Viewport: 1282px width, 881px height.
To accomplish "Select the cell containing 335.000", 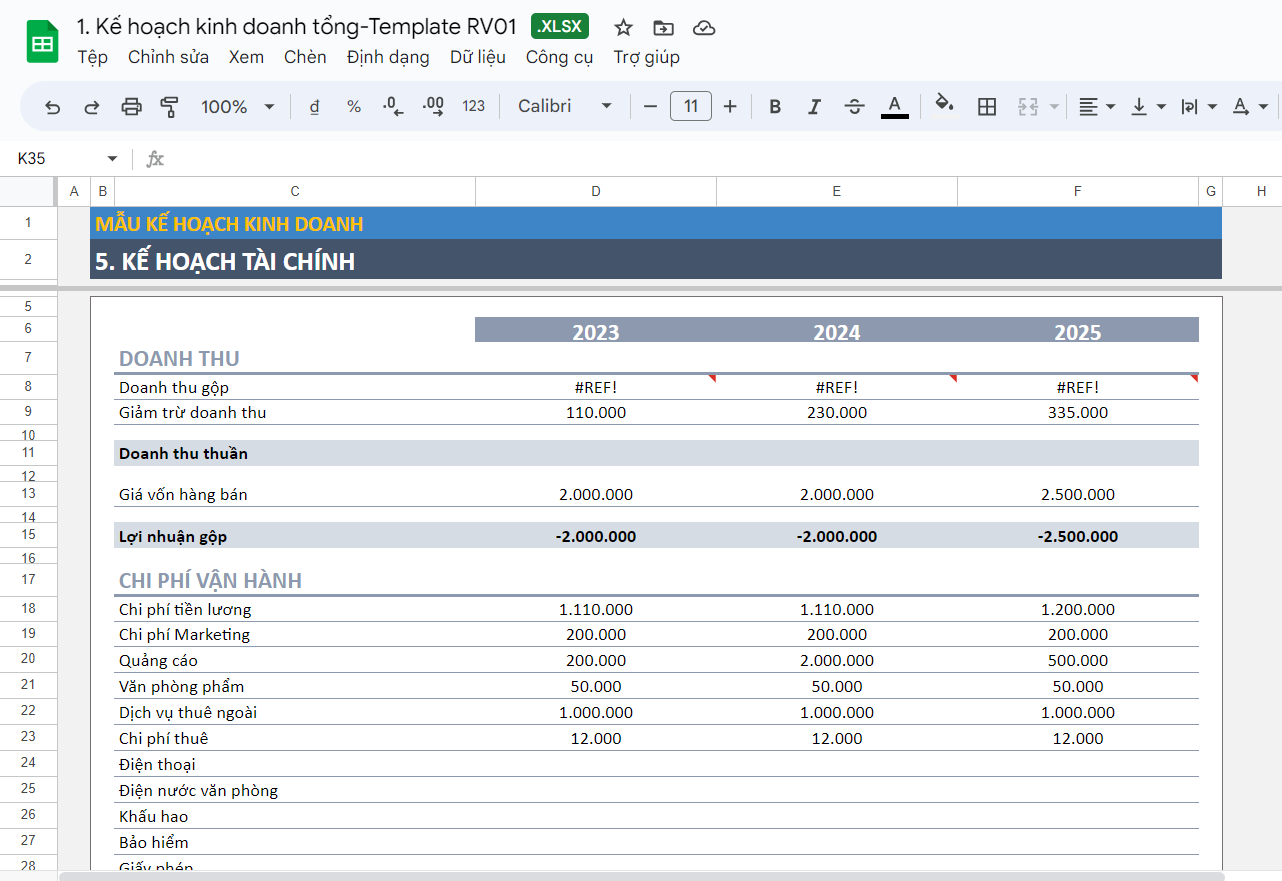I will coord(1078,412).
